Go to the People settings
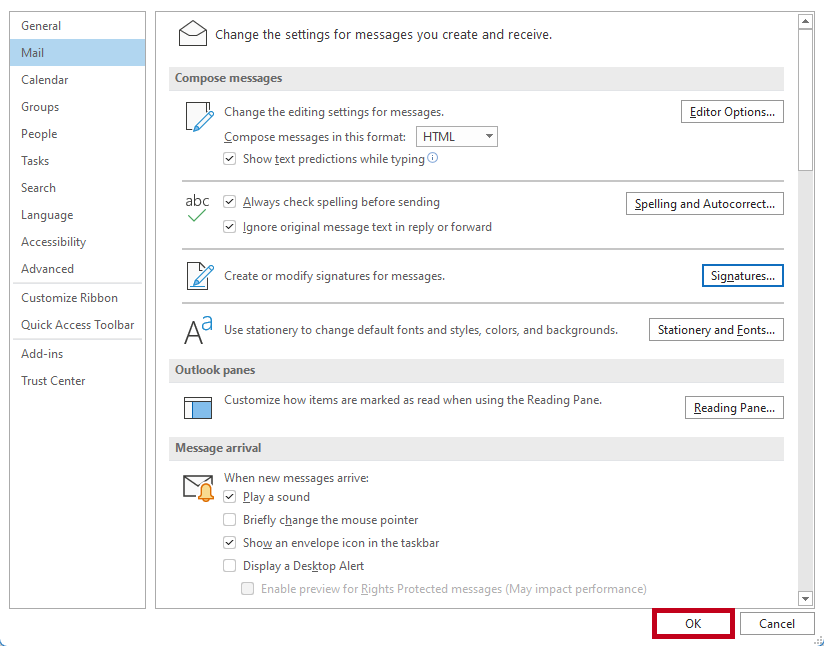The width and height of the screenshot is (824, 646). click(x=77, y=134)
